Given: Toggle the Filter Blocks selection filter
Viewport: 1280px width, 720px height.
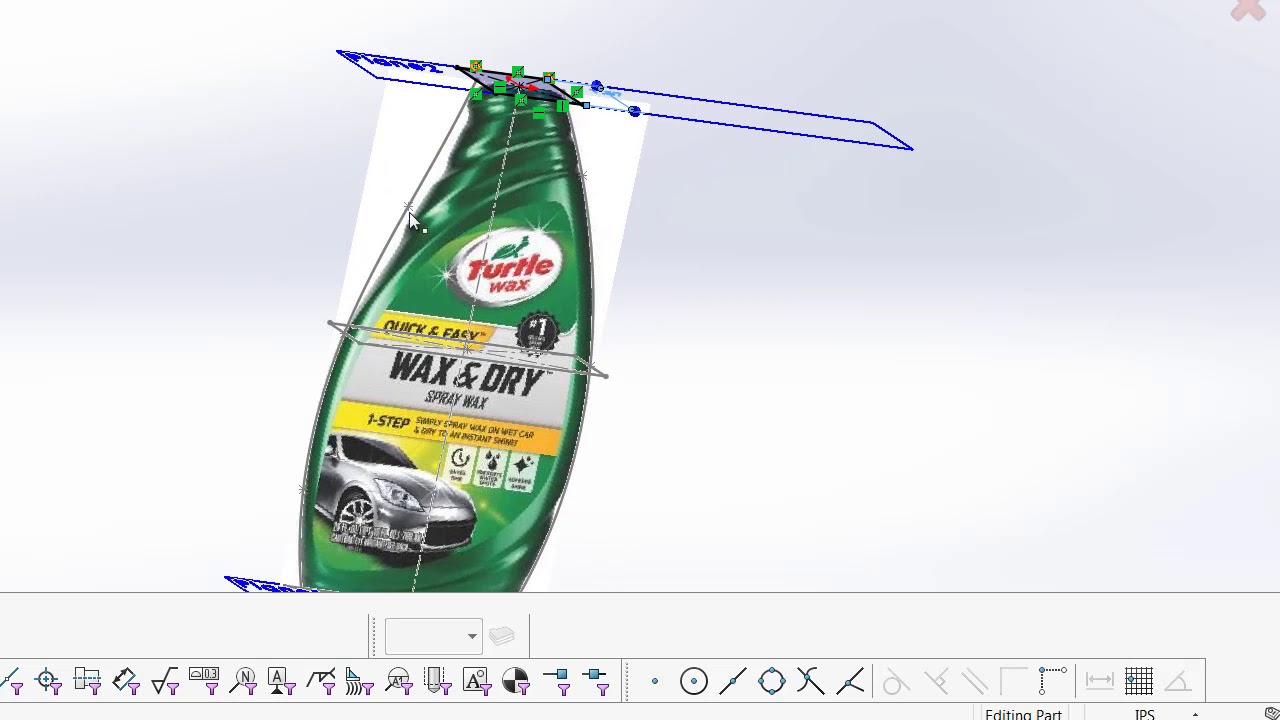Looking at the screenshot, I should coord(476,682).
